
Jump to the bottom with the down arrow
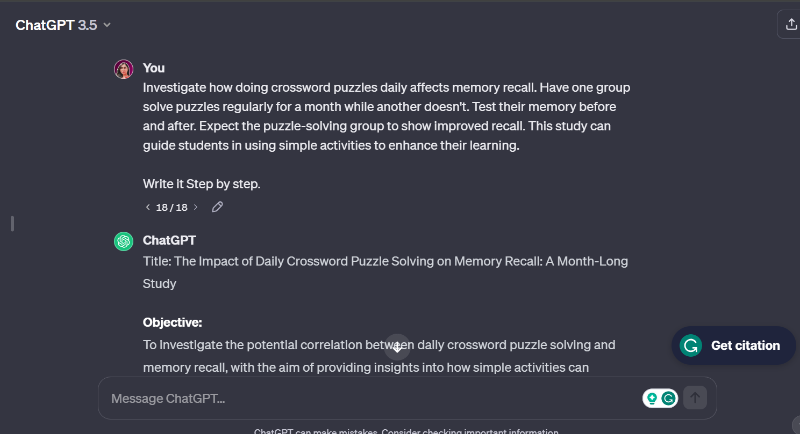397,347
